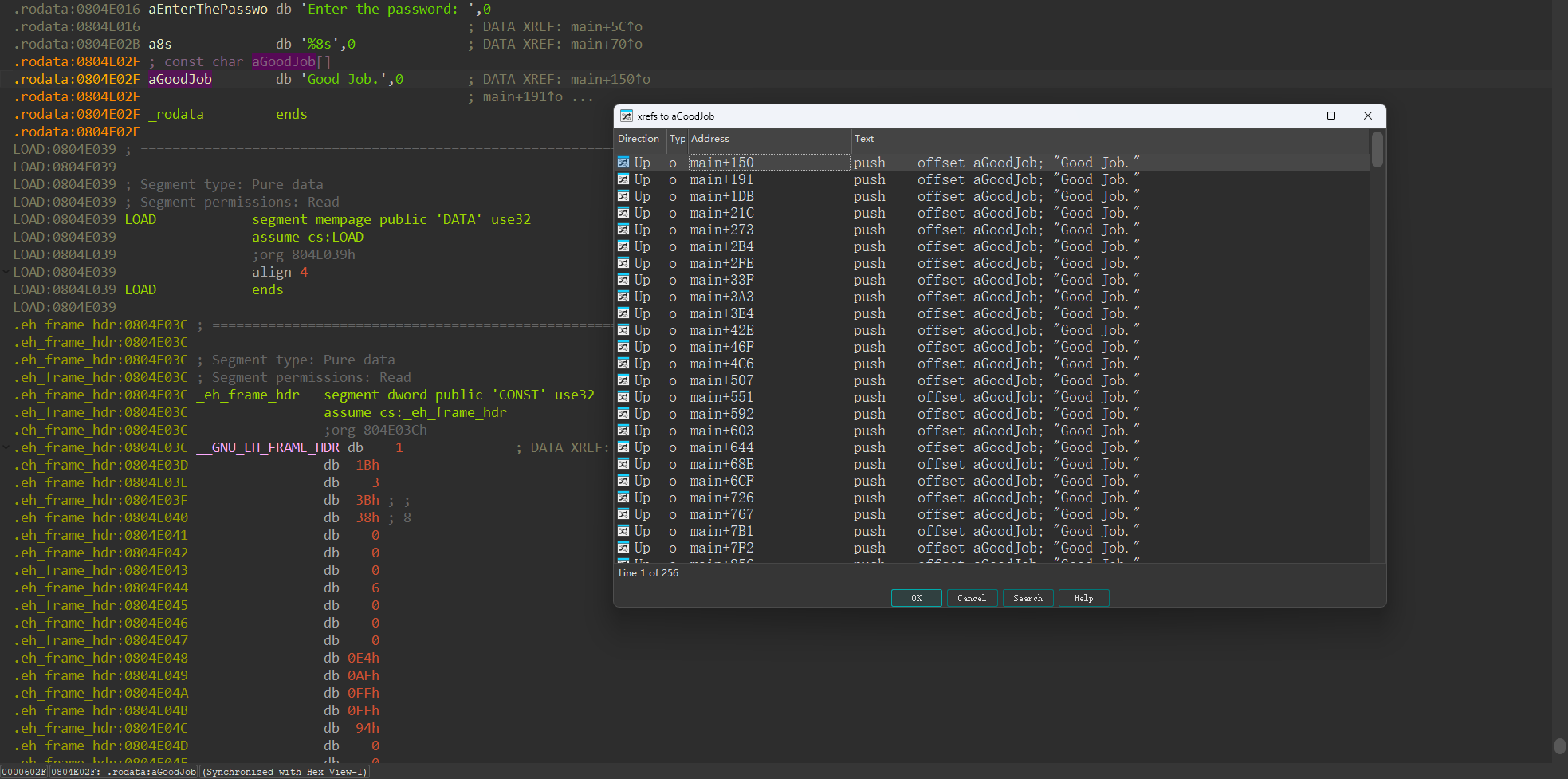This screenshot has width=1568, height=779.
Task: Select the main+7F2 address in xrefs list
Action: 721,548
